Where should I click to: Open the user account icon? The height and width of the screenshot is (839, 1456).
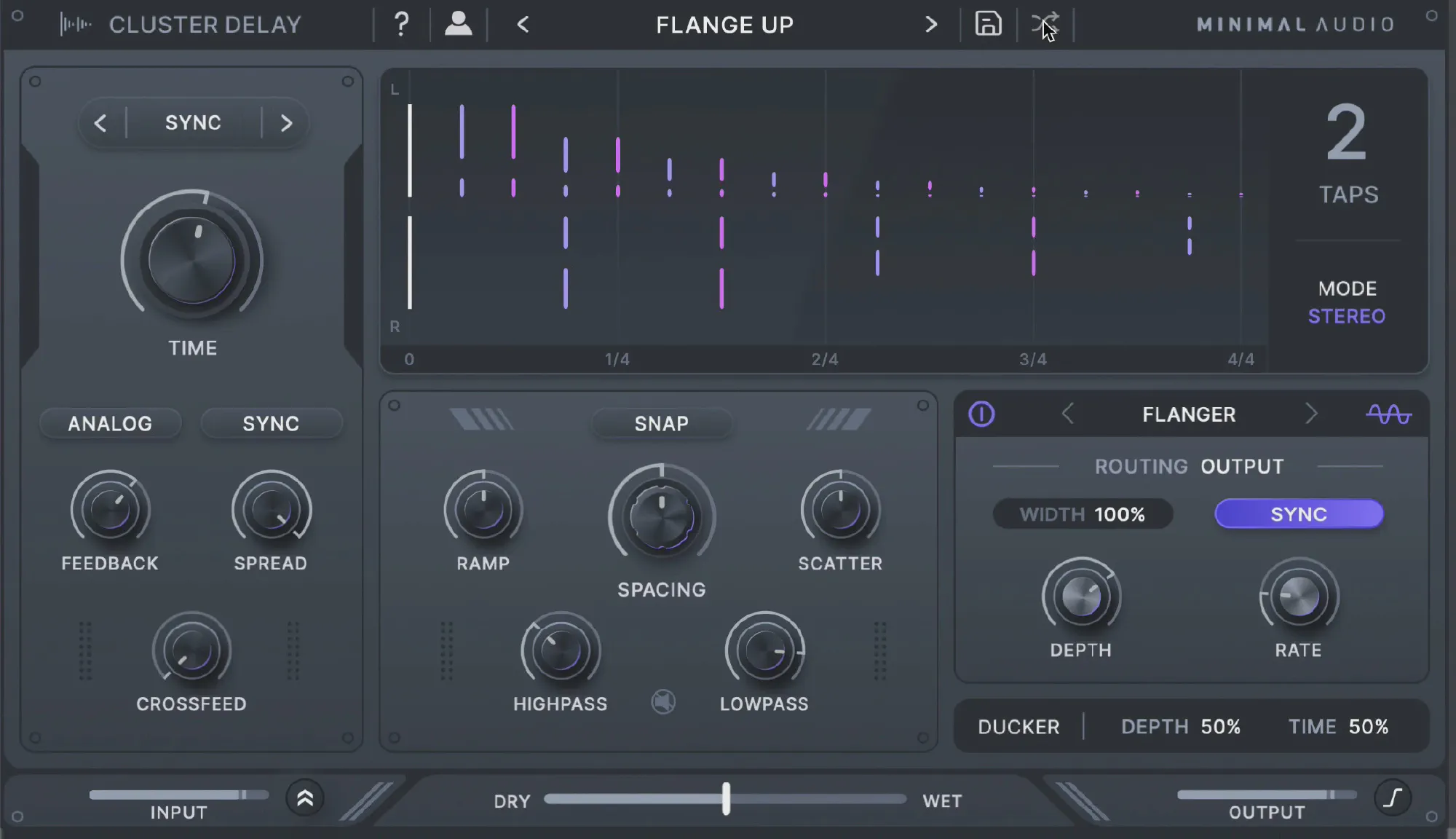pyautogui.click(x=458, y=24)
